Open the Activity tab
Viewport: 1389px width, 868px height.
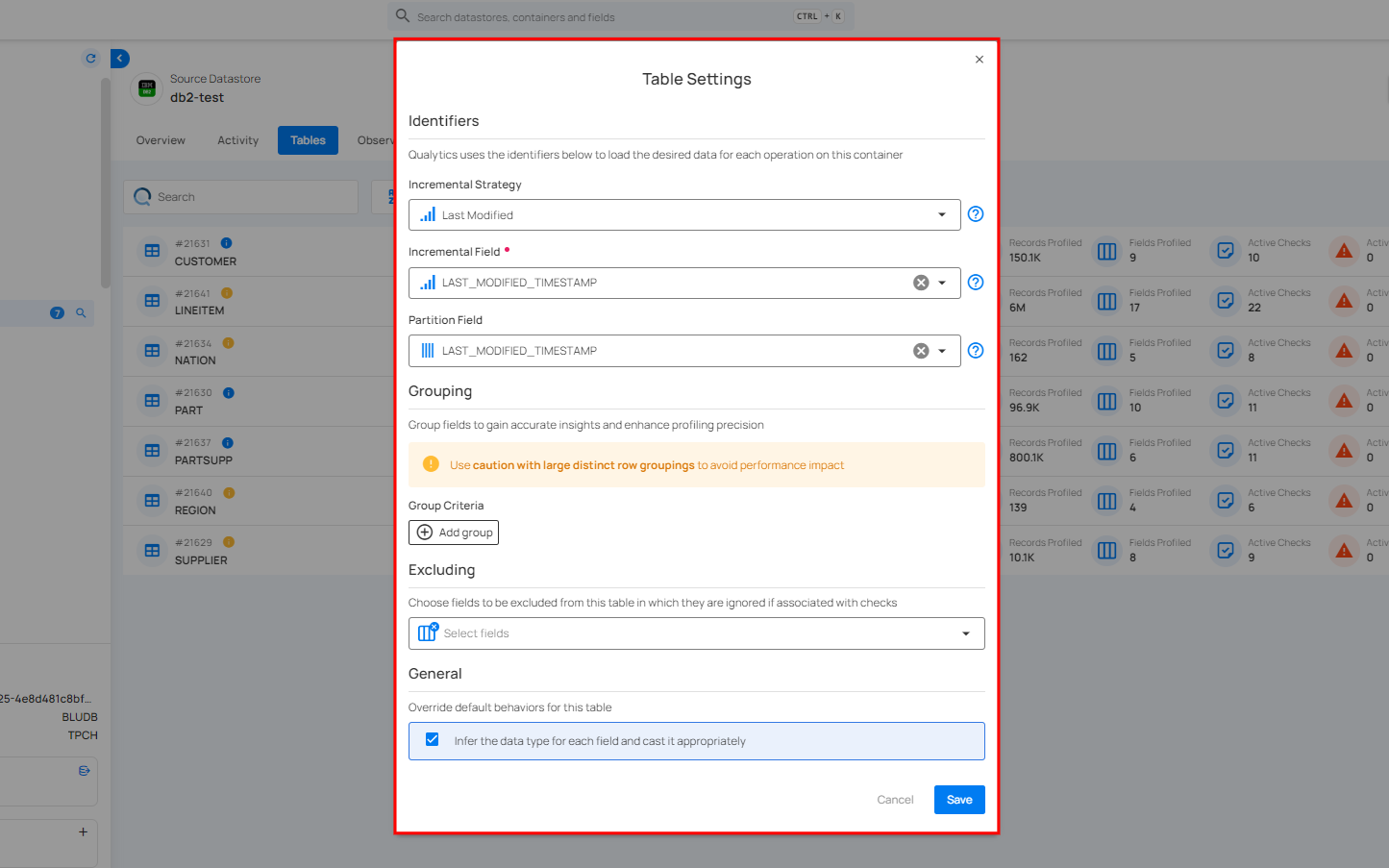tap(237, 140)
